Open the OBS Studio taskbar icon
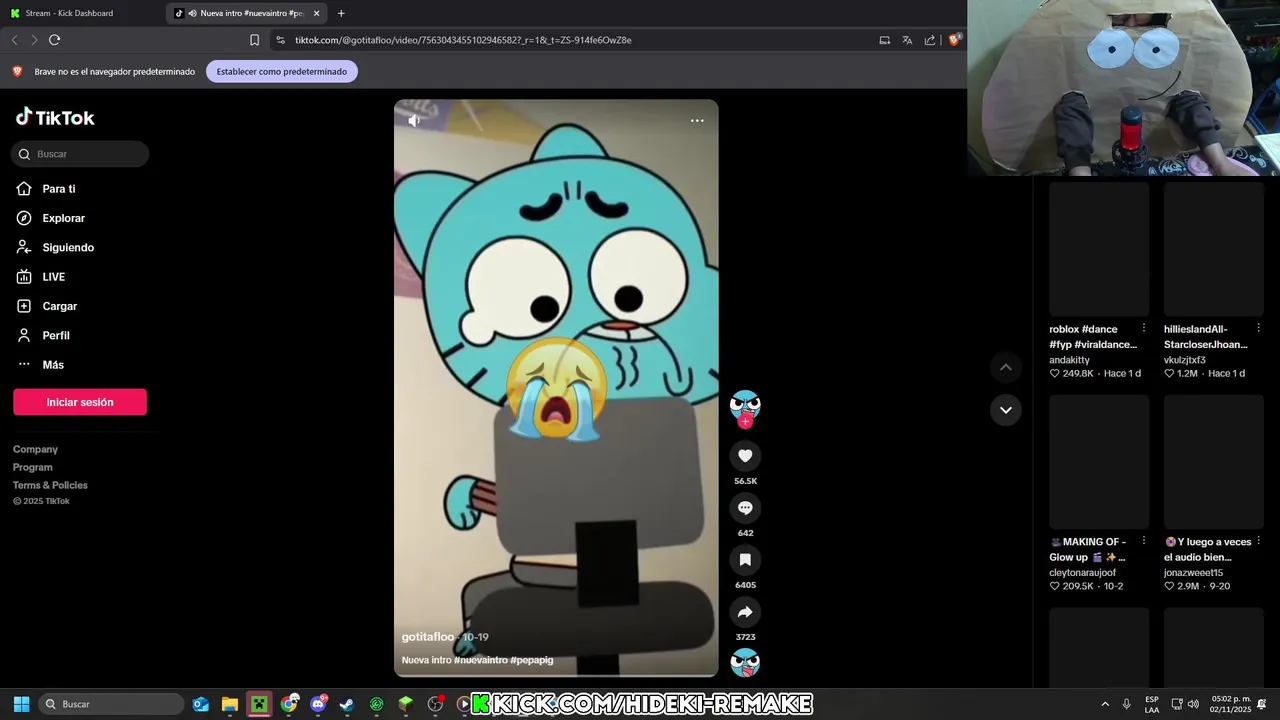 [x=435, y=704]
